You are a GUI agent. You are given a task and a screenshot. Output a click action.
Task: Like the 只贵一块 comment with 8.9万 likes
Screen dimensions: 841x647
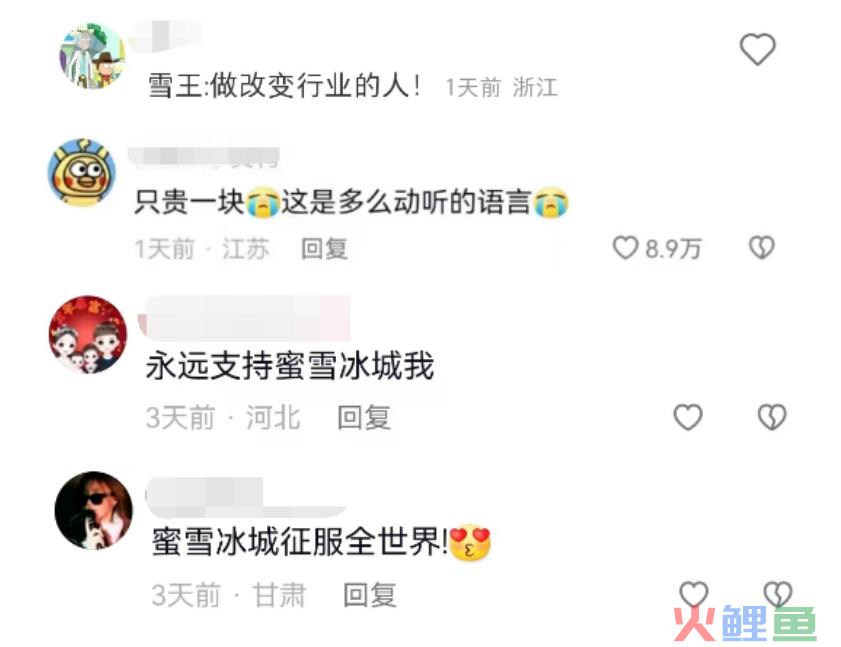[x=625, y=247]
